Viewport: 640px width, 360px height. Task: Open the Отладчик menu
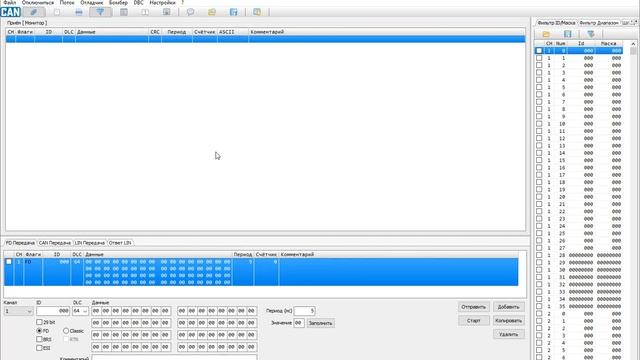click(x=92, y=2)
